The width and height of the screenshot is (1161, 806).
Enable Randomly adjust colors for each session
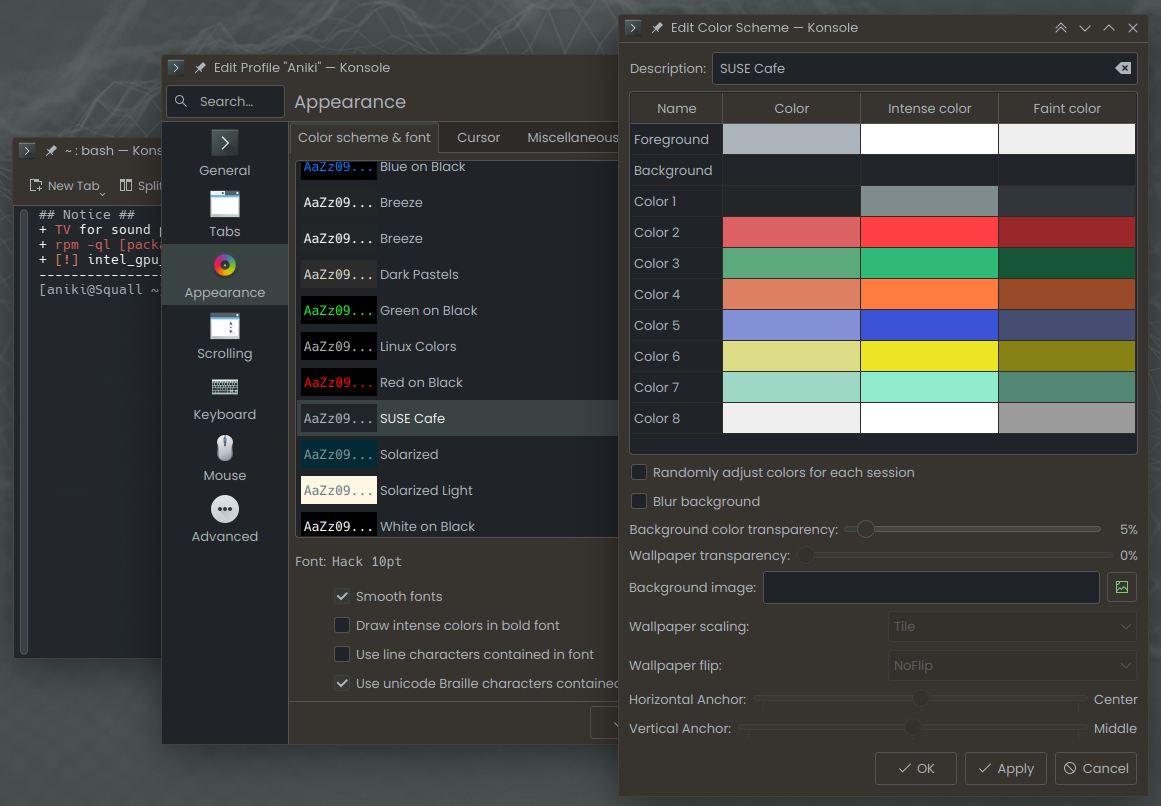tap(638, 472)
